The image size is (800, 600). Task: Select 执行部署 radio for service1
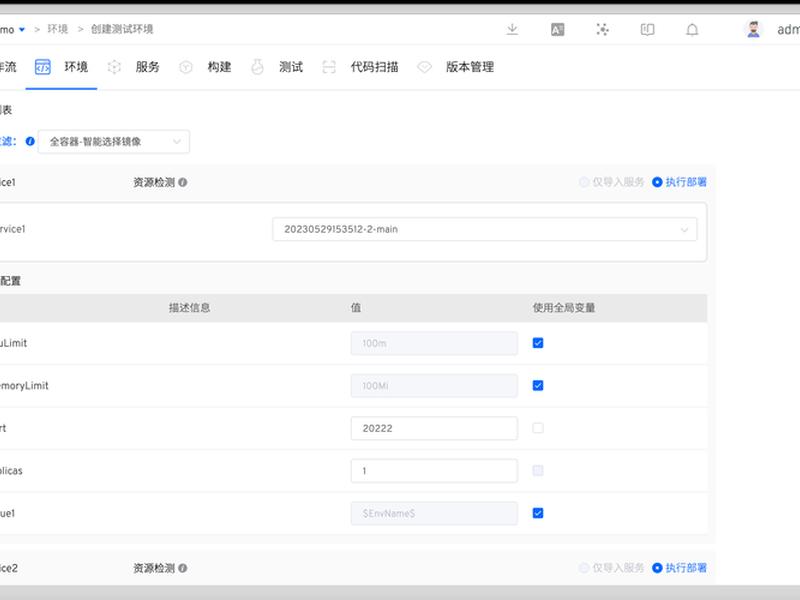[x=657, y=182]
